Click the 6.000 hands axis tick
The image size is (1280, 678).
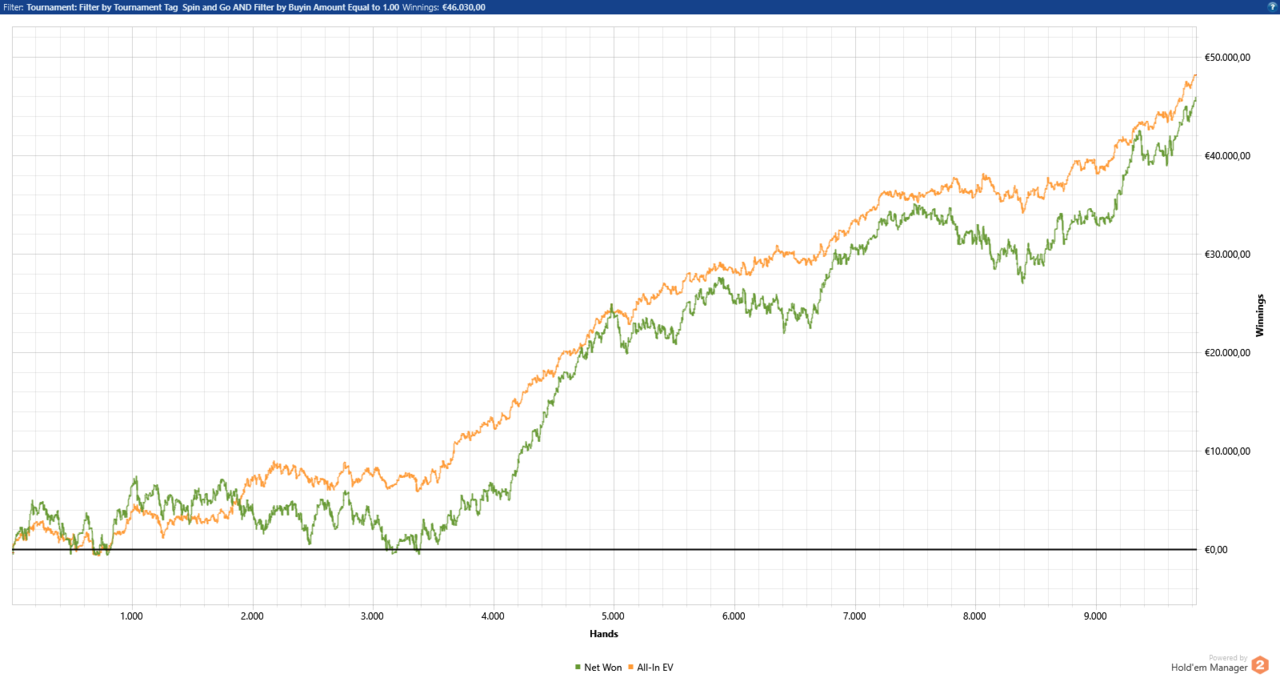(734, 617)
